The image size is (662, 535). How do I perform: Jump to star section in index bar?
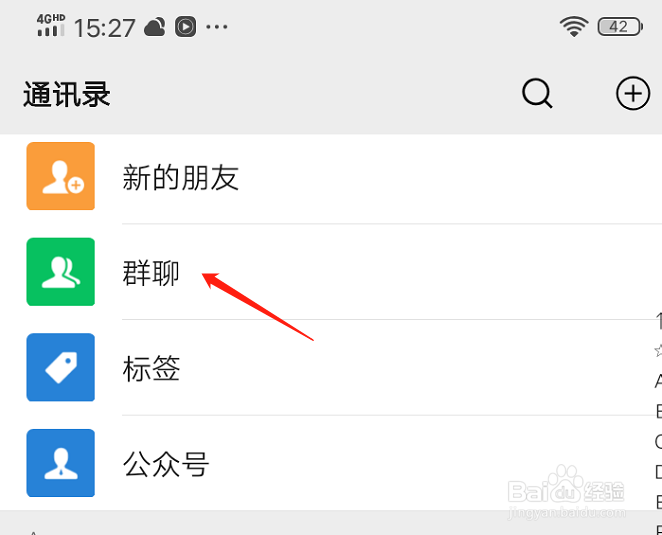coord(658,350)
